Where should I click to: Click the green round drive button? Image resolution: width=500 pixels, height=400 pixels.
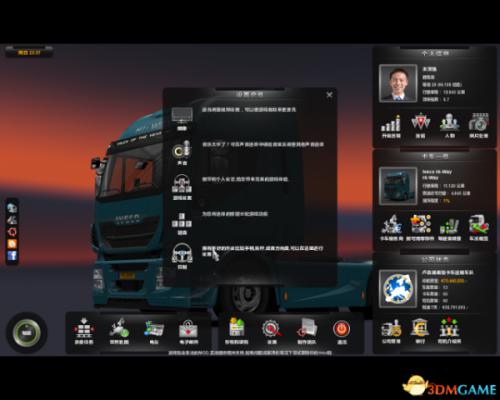click(27, 332)
